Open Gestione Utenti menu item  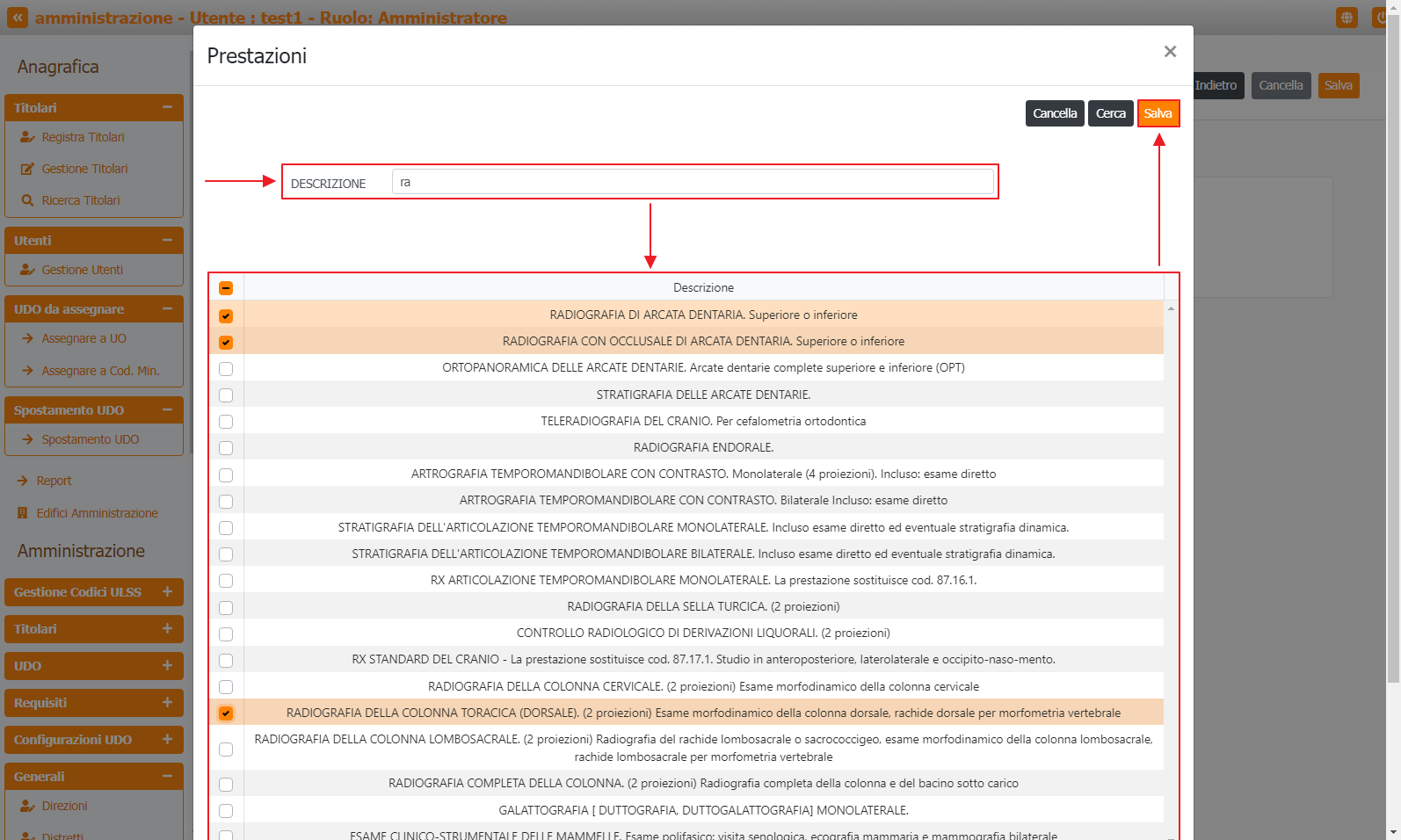click(82, 270)
